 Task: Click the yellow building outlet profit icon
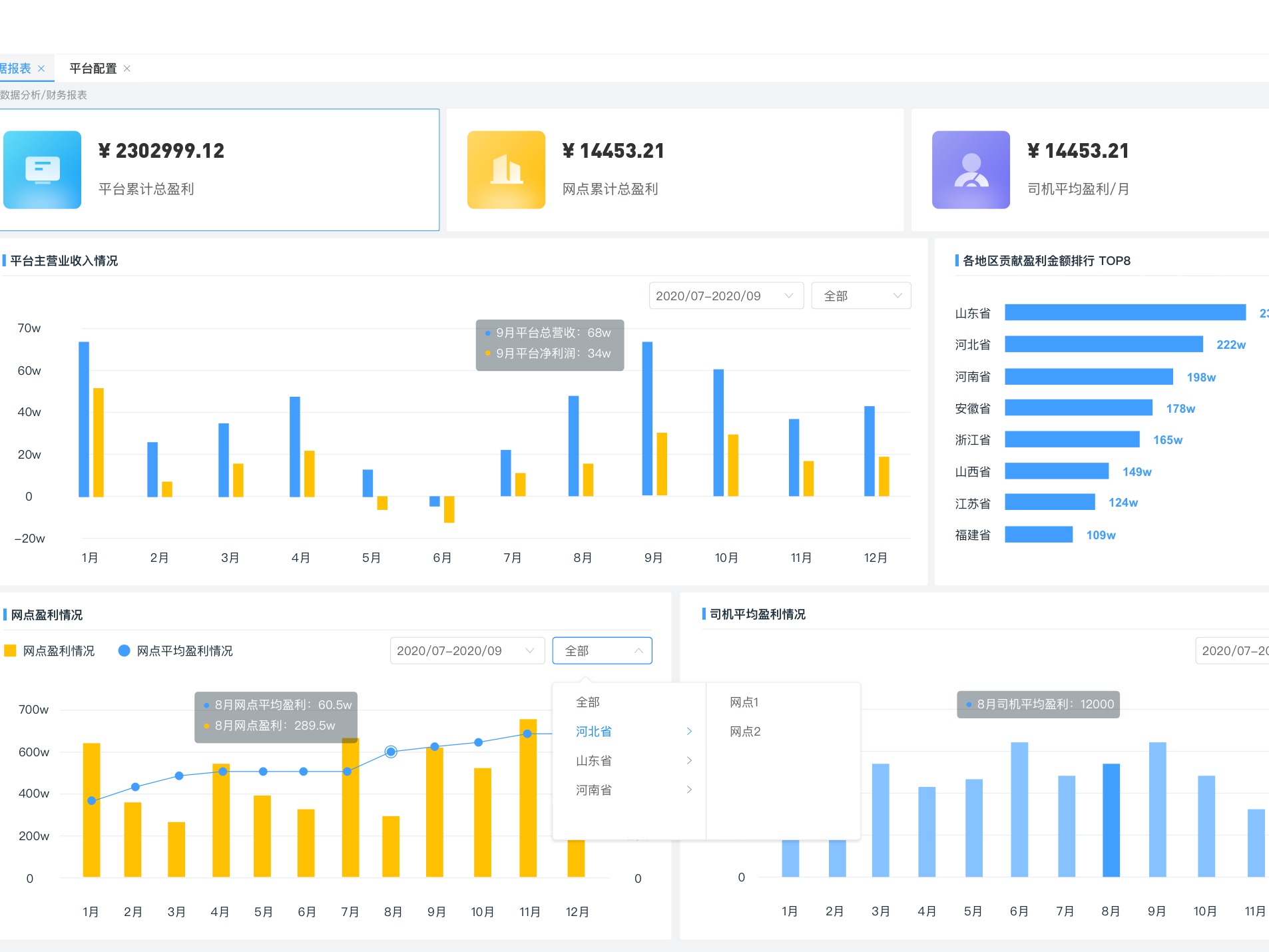point(506,170)
